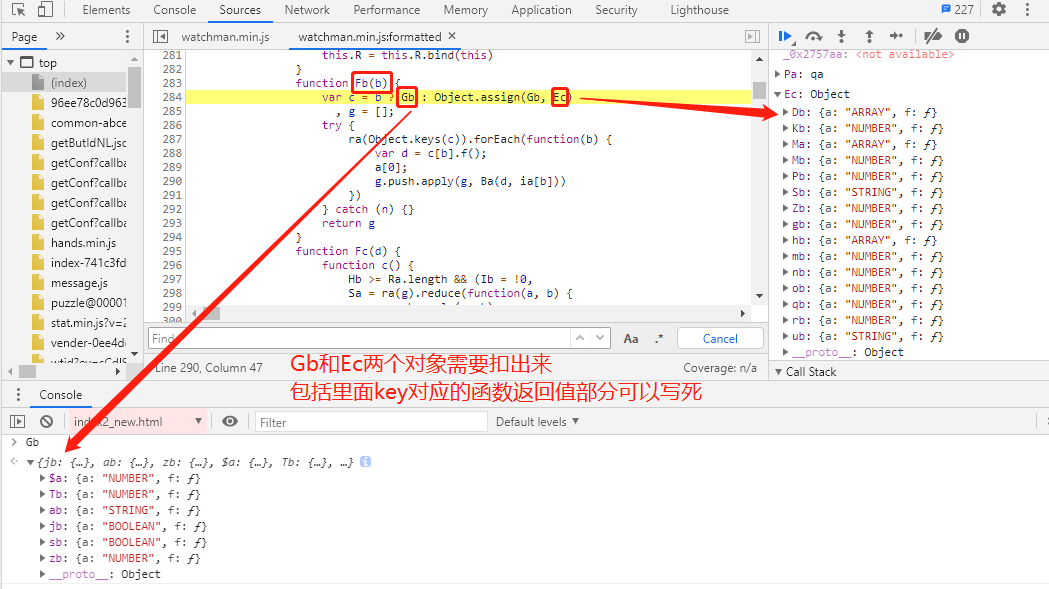Go to previous search match arrow
Viewport: 1049px width, 589px height.
tap(580, 338)
